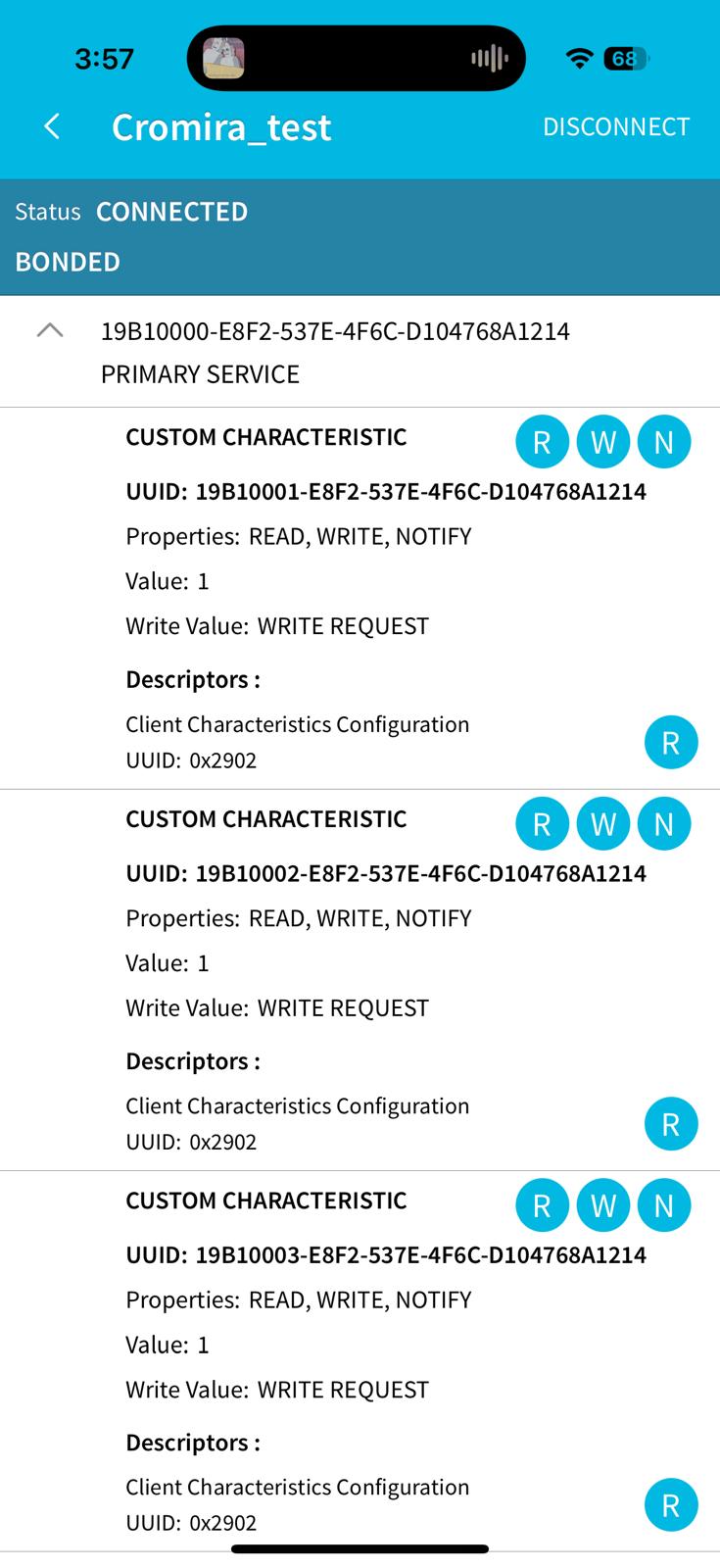Tap Read icon for characteristic 19B10003
The height and width of the screenshot is (1568, 720).
tap(542, 1205)
